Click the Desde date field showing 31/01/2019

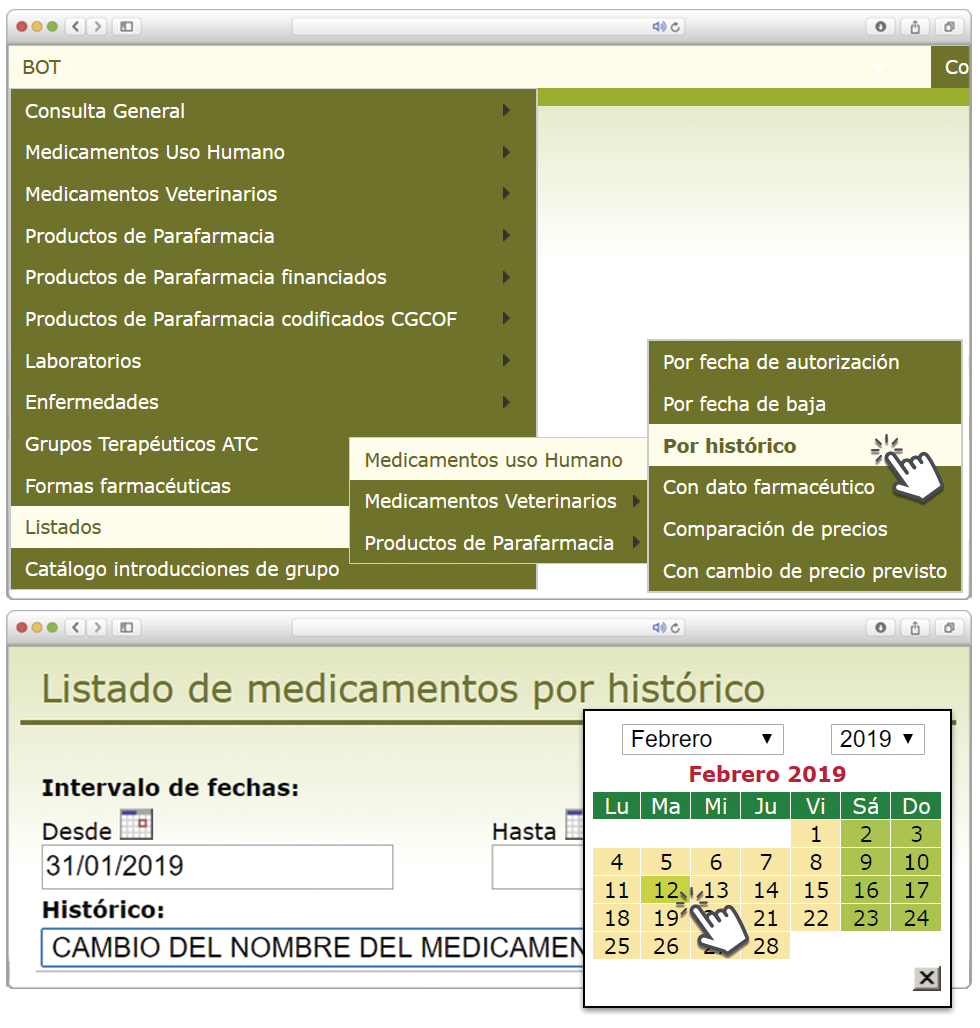coord(217,867)
